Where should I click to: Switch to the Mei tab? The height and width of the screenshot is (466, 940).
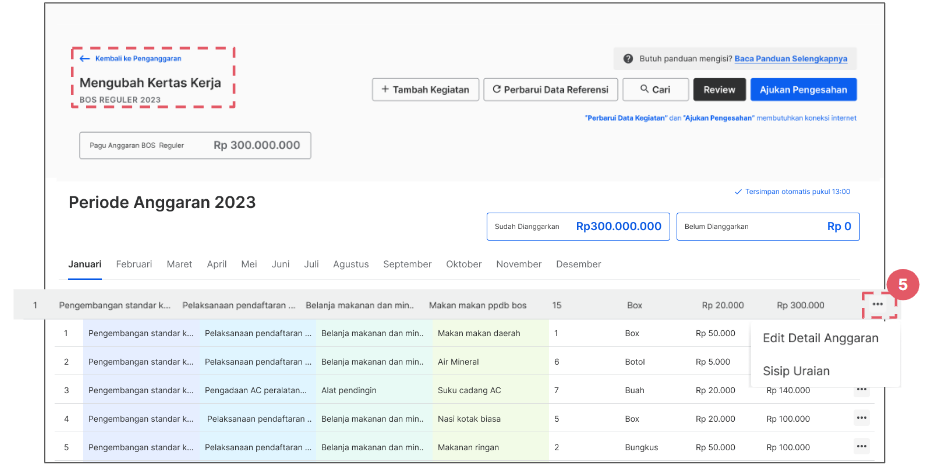[x=249, y=264]
